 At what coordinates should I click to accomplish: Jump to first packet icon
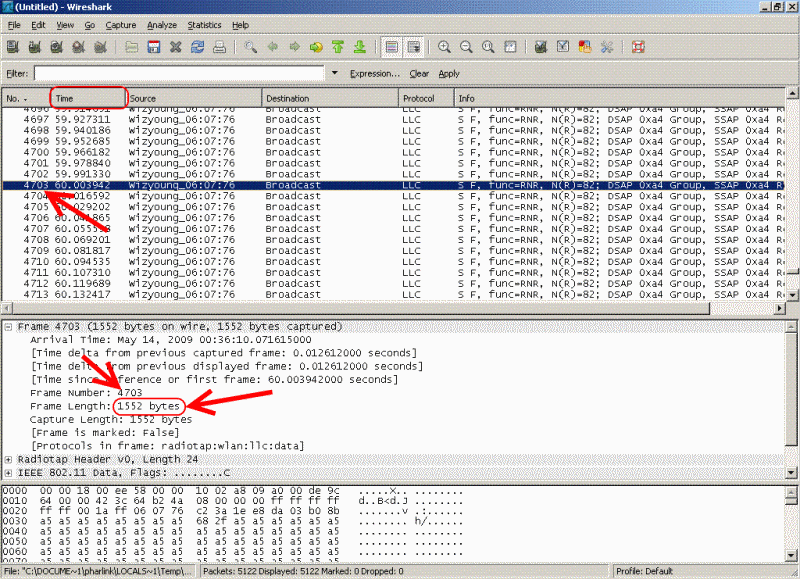tap(338, 47)
